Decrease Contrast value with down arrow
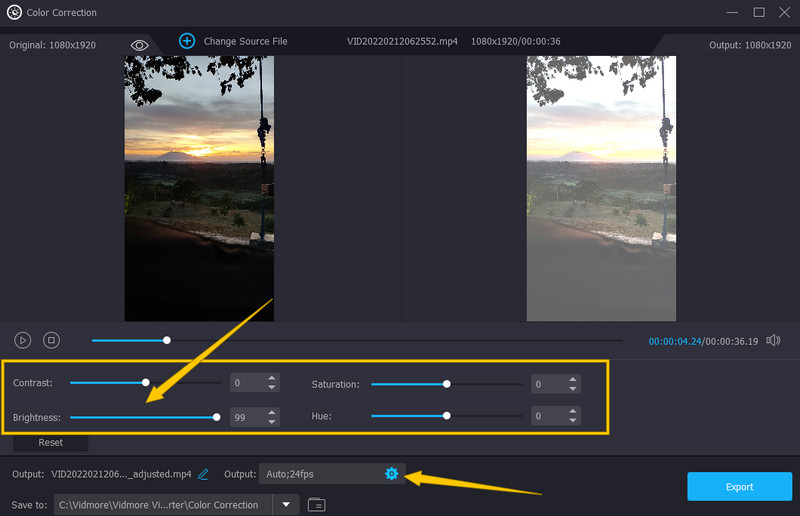Viewport: 800px width, 516px height. 272,387
